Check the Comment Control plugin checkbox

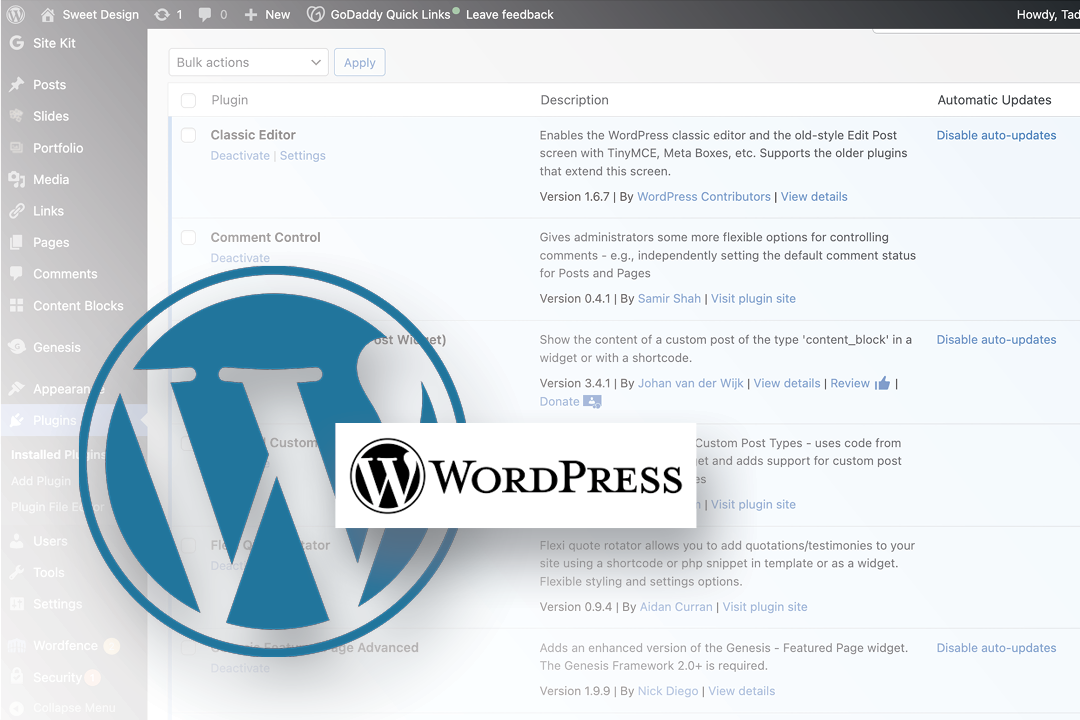pyautogui.click(x=188, y=237)
